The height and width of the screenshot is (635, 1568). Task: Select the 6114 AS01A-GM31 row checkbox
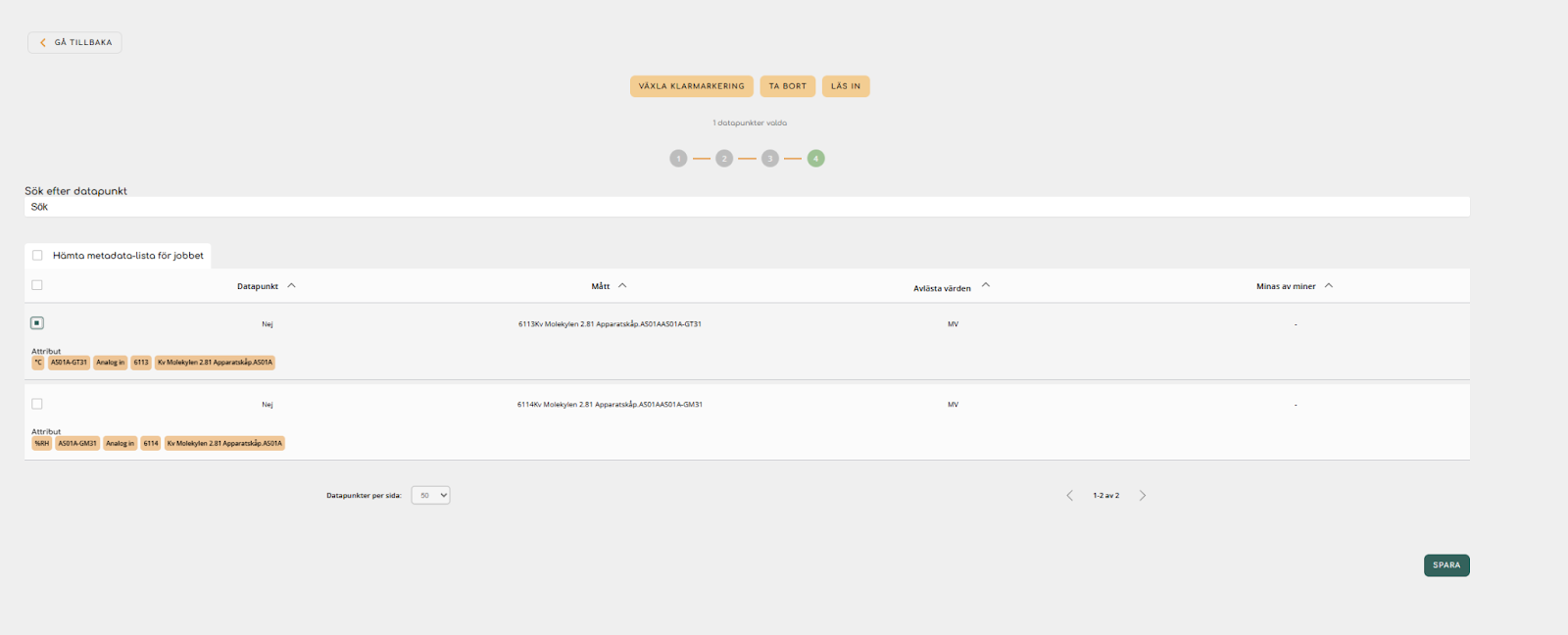tap(37, 404)
